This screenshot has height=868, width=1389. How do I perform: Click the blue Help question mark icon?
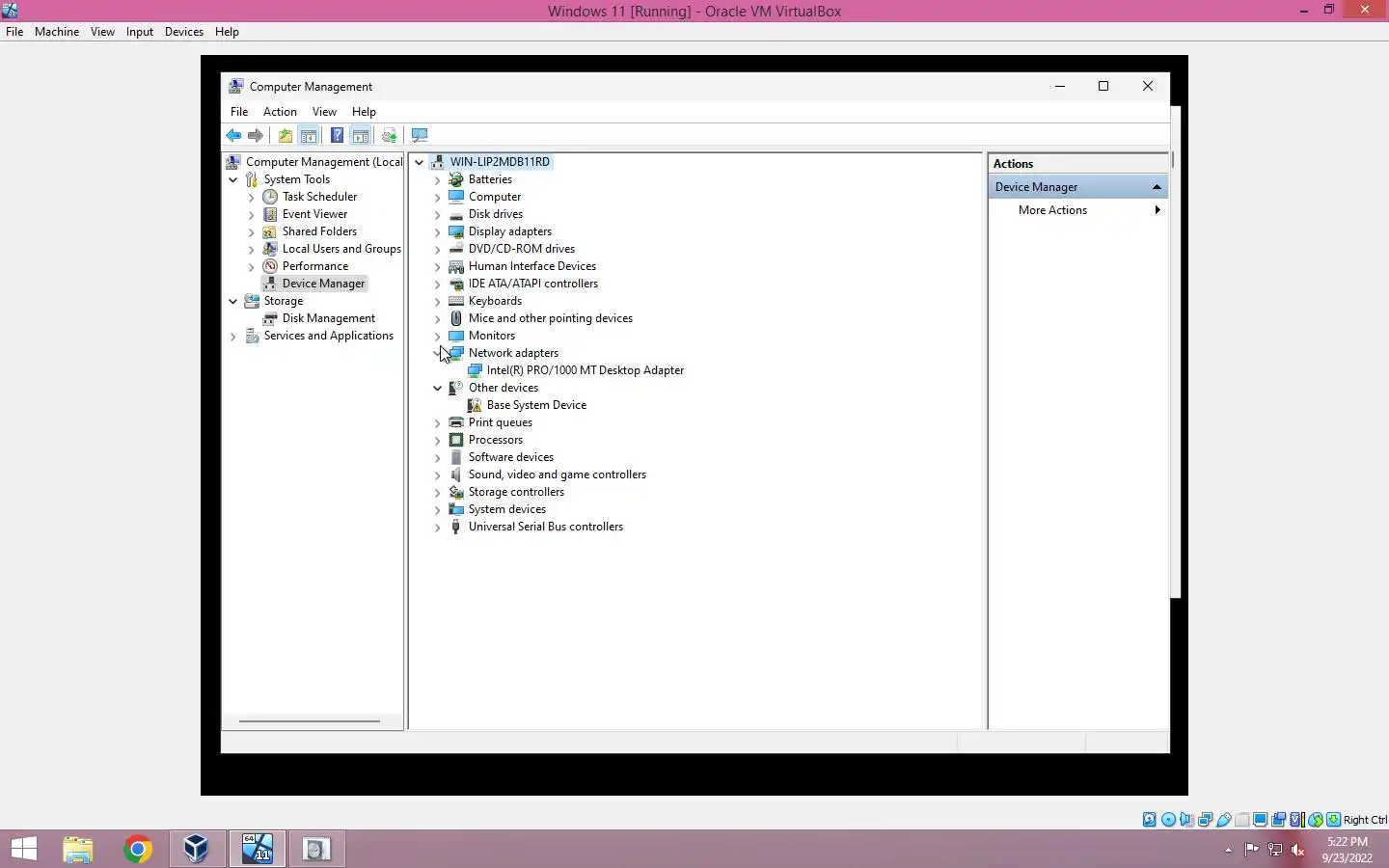click(337, 136)
